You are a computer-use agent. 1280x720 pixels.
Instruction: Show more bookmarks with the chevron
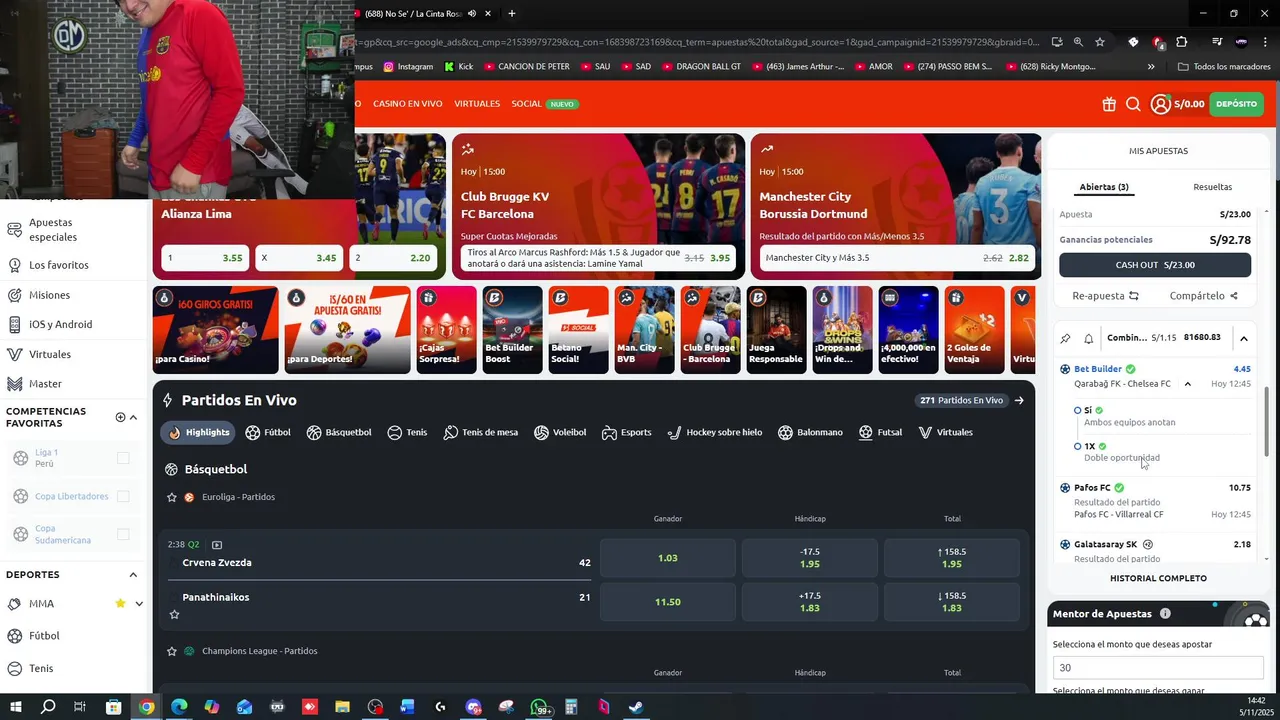[1151, 67]
